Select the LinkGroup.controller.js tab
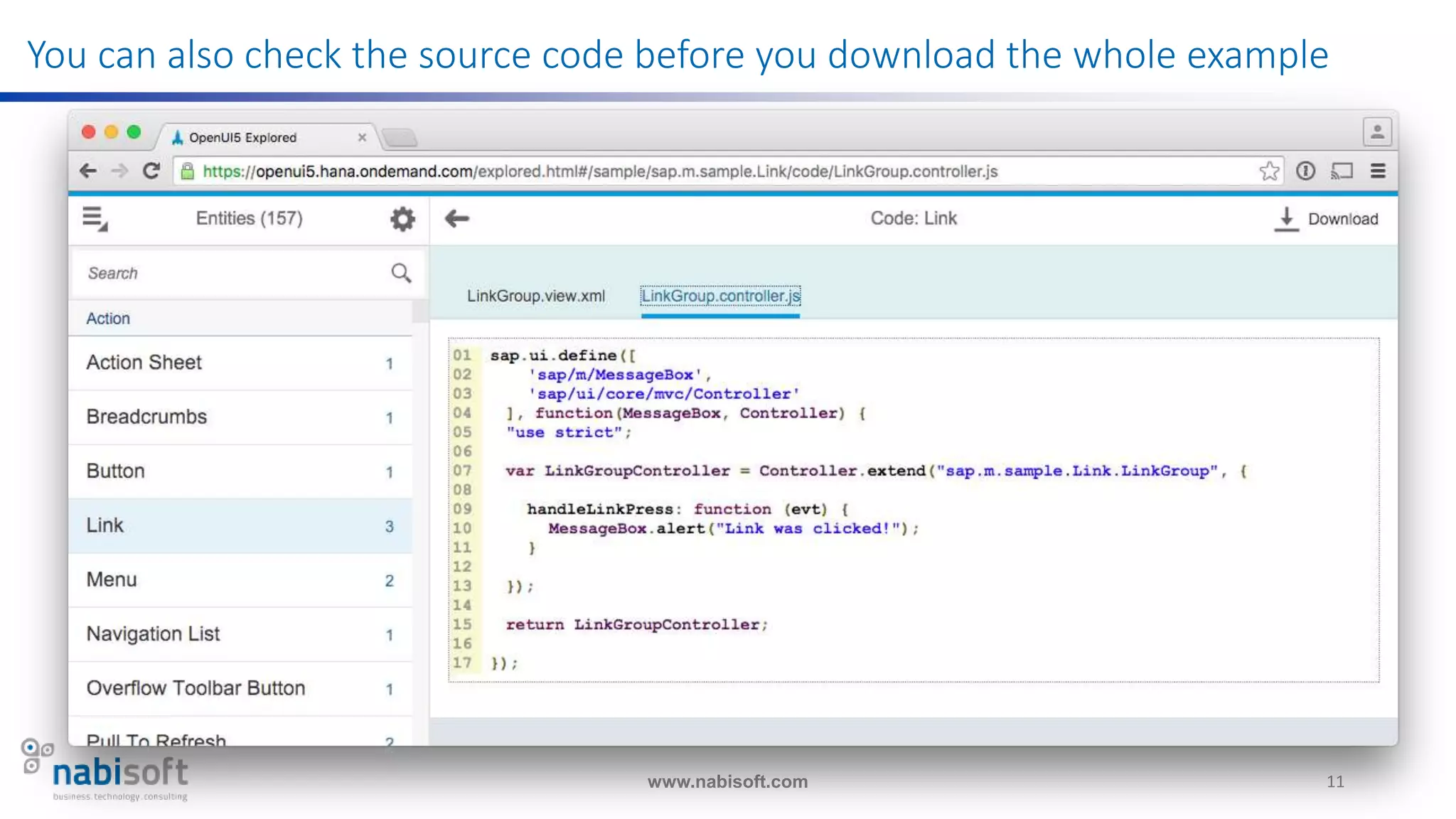 [721, 296]
